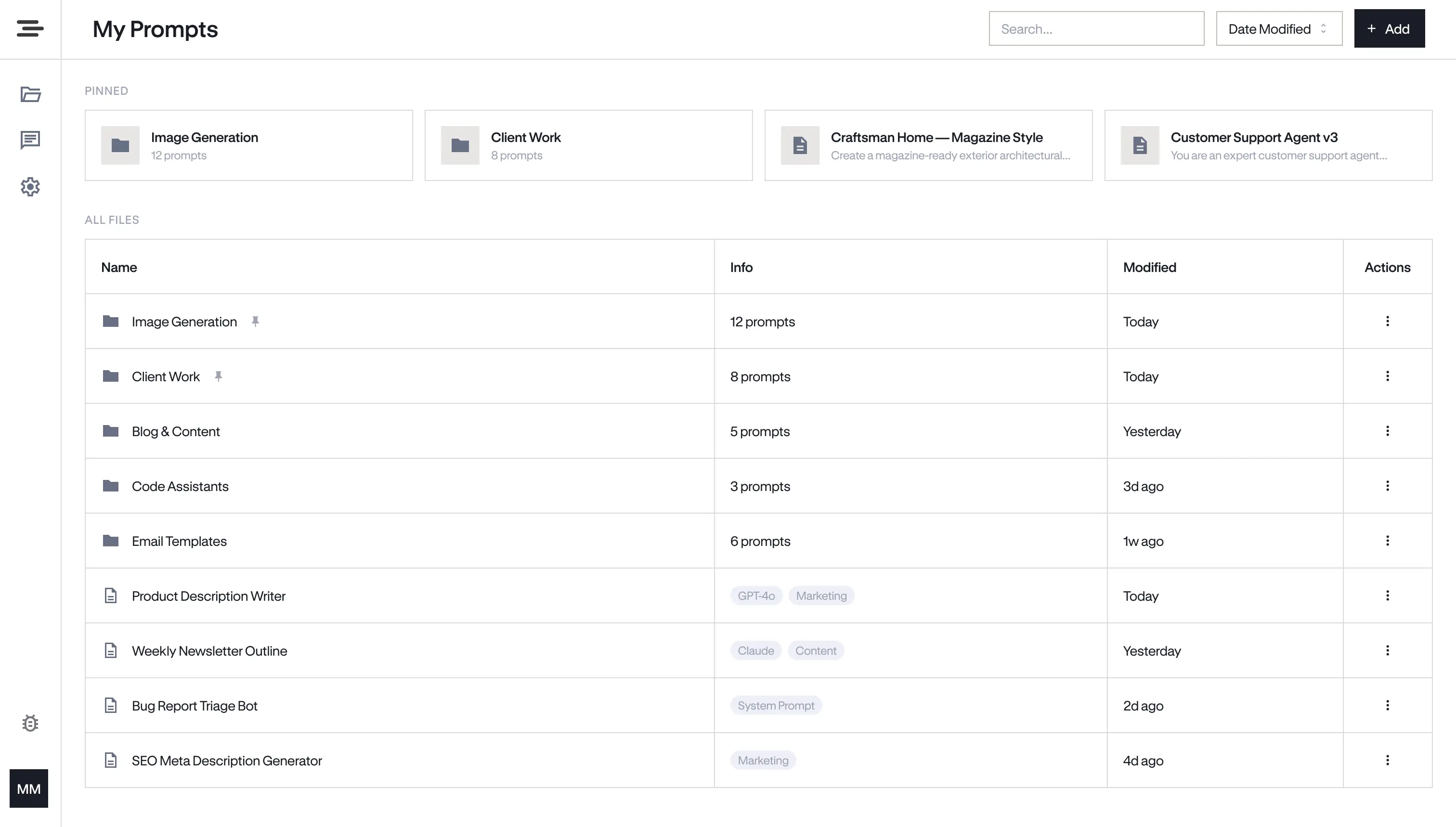Open the Date Modified sort dropdown
Viewport: 1456px width, 827px height.
pyautogui.click(x=1278, y=28)
